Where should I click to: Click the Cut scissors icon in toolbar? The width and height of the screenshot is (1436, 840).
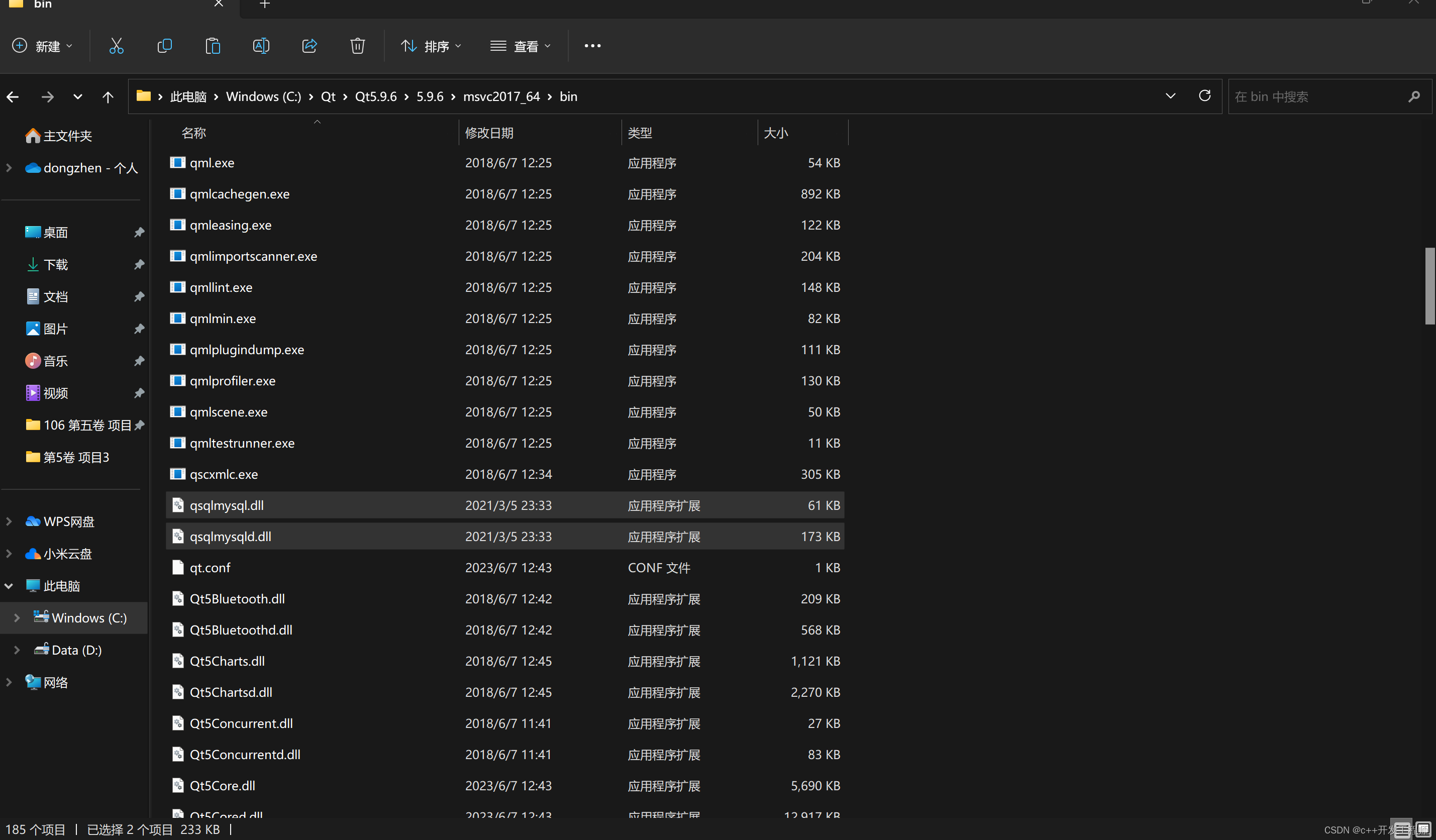coord(116,46)
